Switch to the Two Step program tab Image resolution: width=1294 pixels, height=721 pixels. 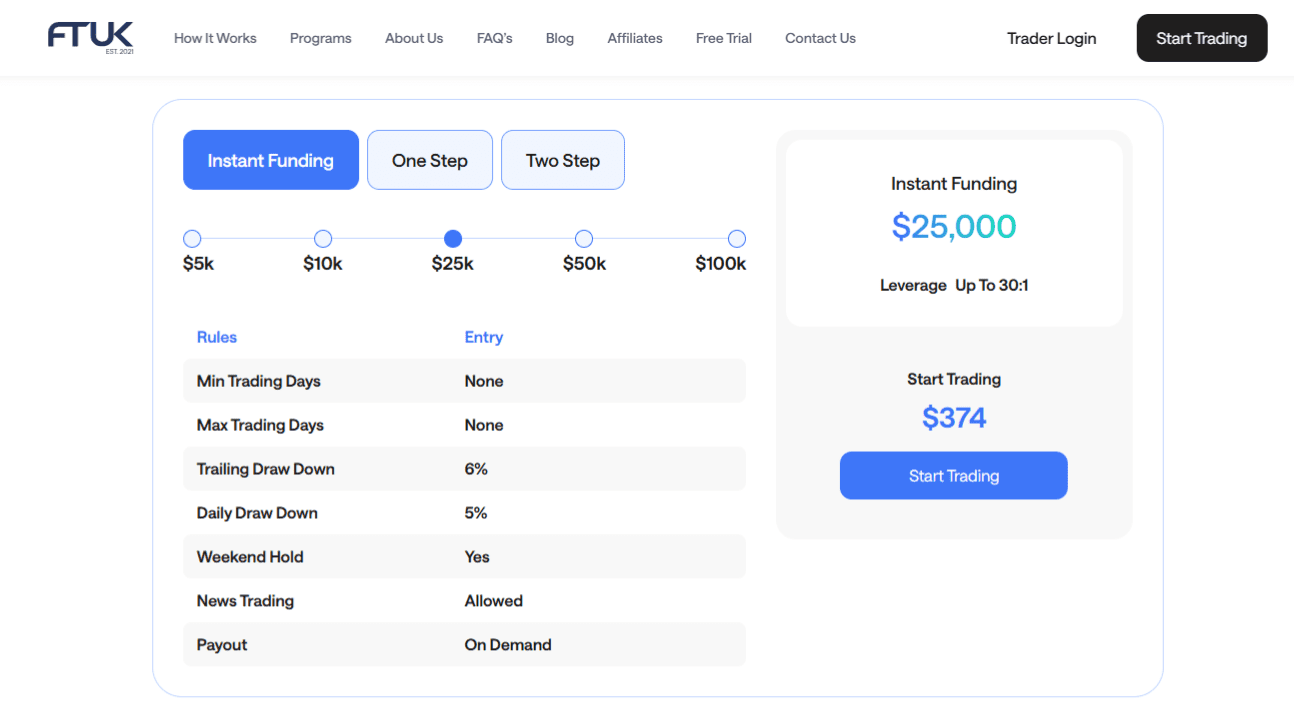coord(562,160)
